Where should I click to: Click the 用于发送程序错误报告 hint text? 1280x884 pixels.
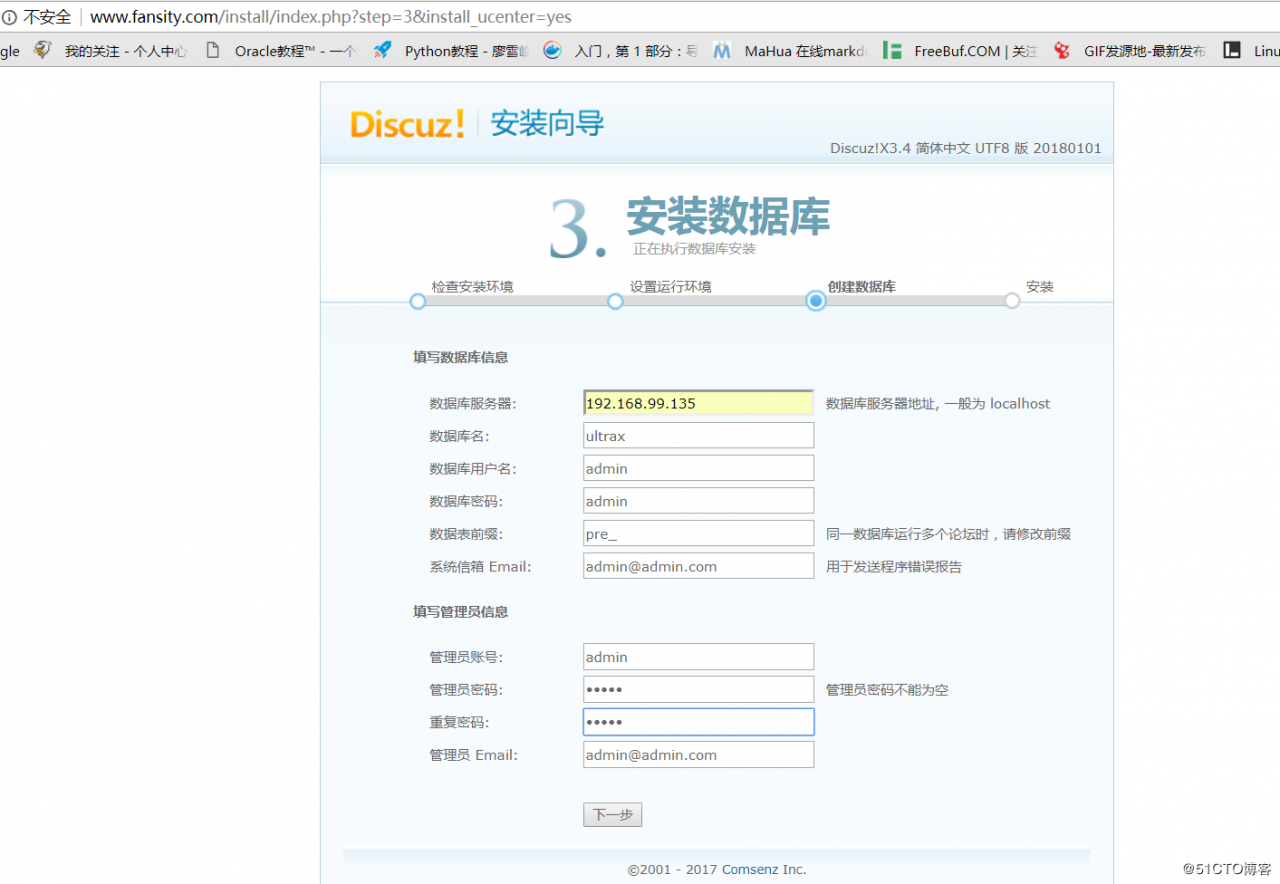pos(894,567)
